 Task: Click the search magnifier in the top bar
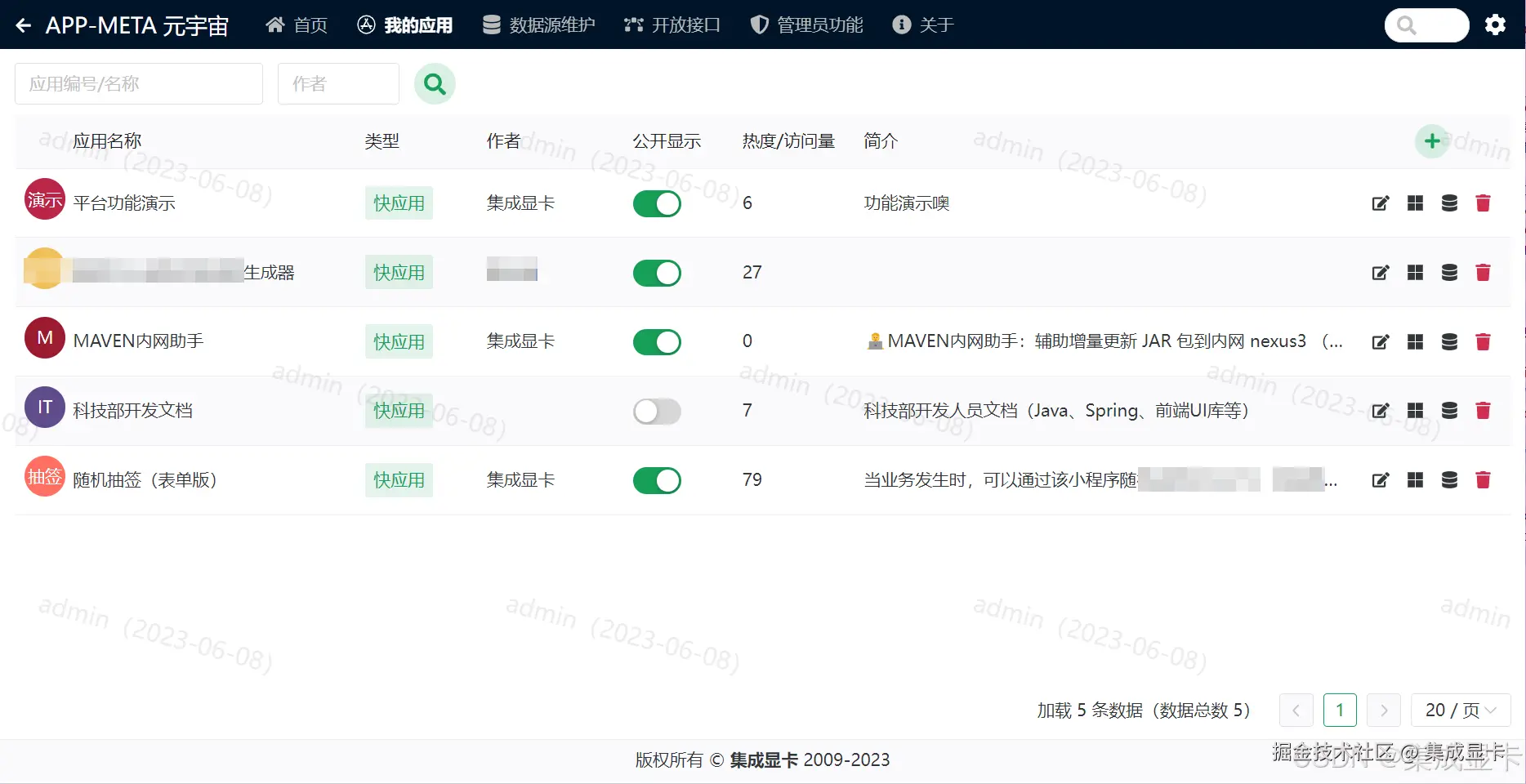(x=1408, y=24)
